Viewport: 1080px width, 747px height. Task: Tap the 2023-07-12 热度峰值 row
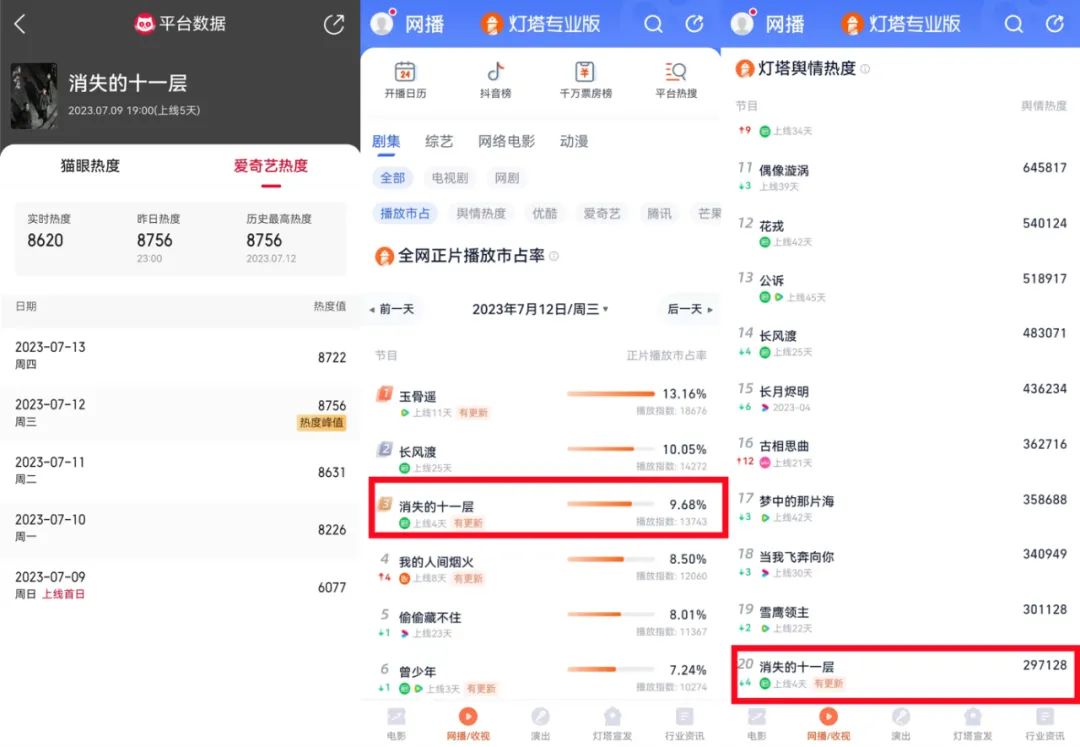(180, 413)
